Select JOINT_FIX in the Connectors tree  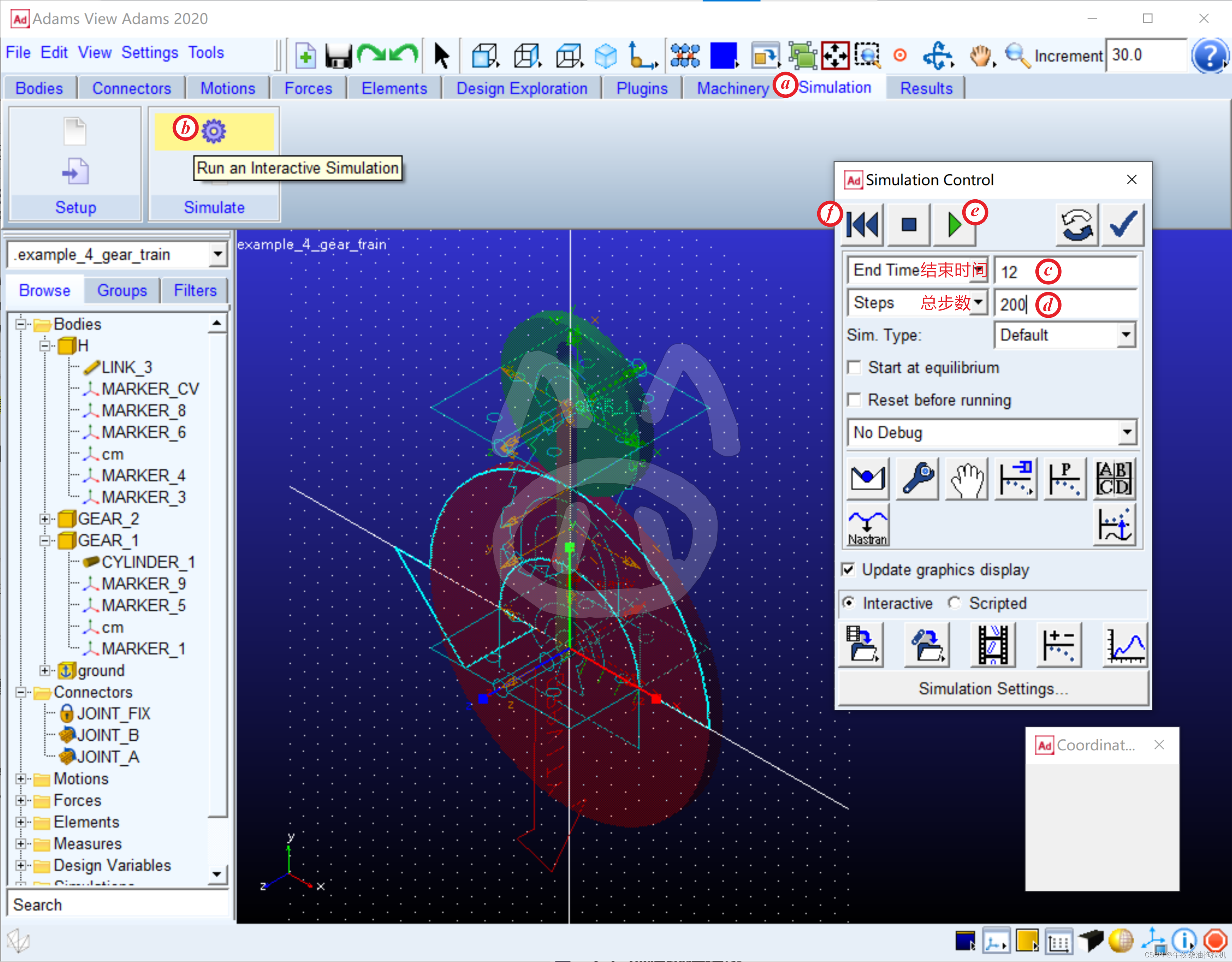[114, 714]
